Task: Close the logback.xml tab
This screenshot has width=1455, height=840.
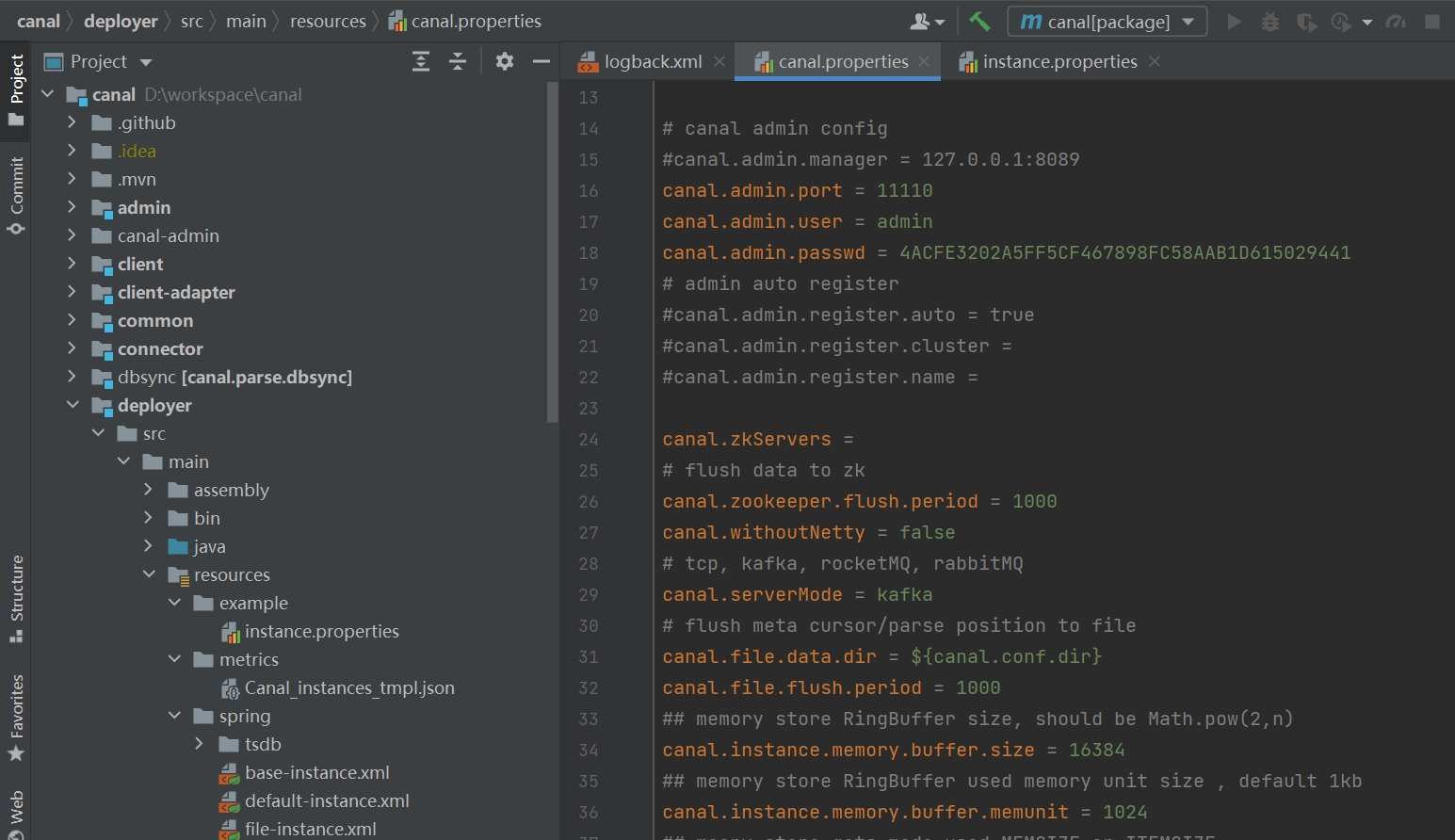Action: coord(719,61)
